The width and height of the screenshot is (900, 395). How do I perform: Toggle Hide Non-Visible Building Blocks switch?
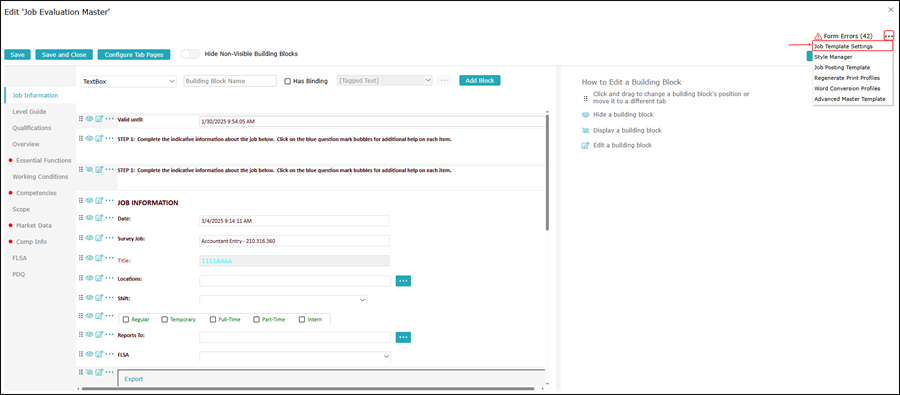pyautogui.click(x=191, y=54)
